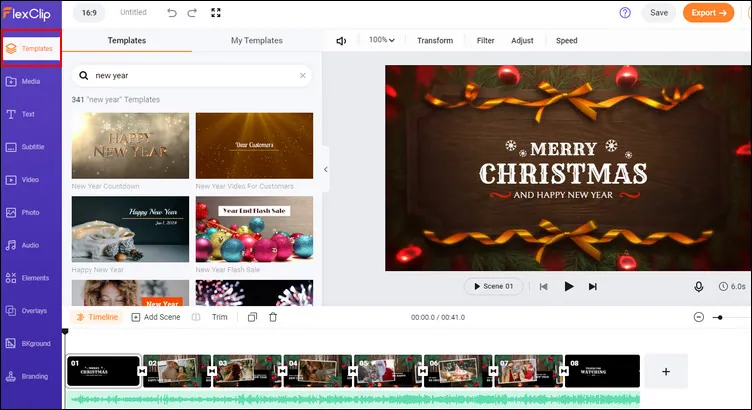This screenshot has width=752, height=410.
Task: Switch to the My Templates tab
Action: [257, 41]
